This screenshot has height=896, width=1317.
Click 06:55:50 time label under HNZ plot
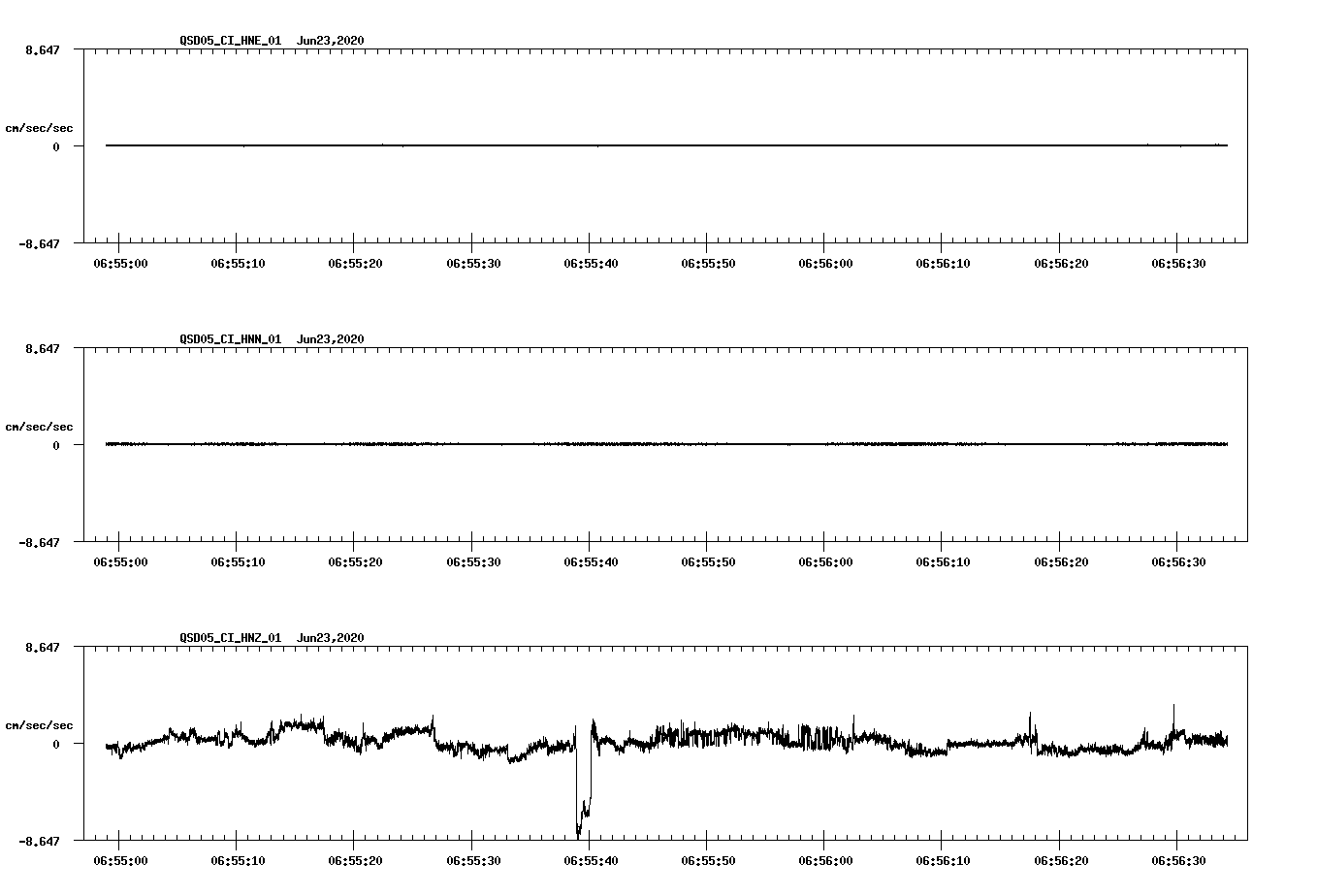pyautogui.click(x=709, y=861)
